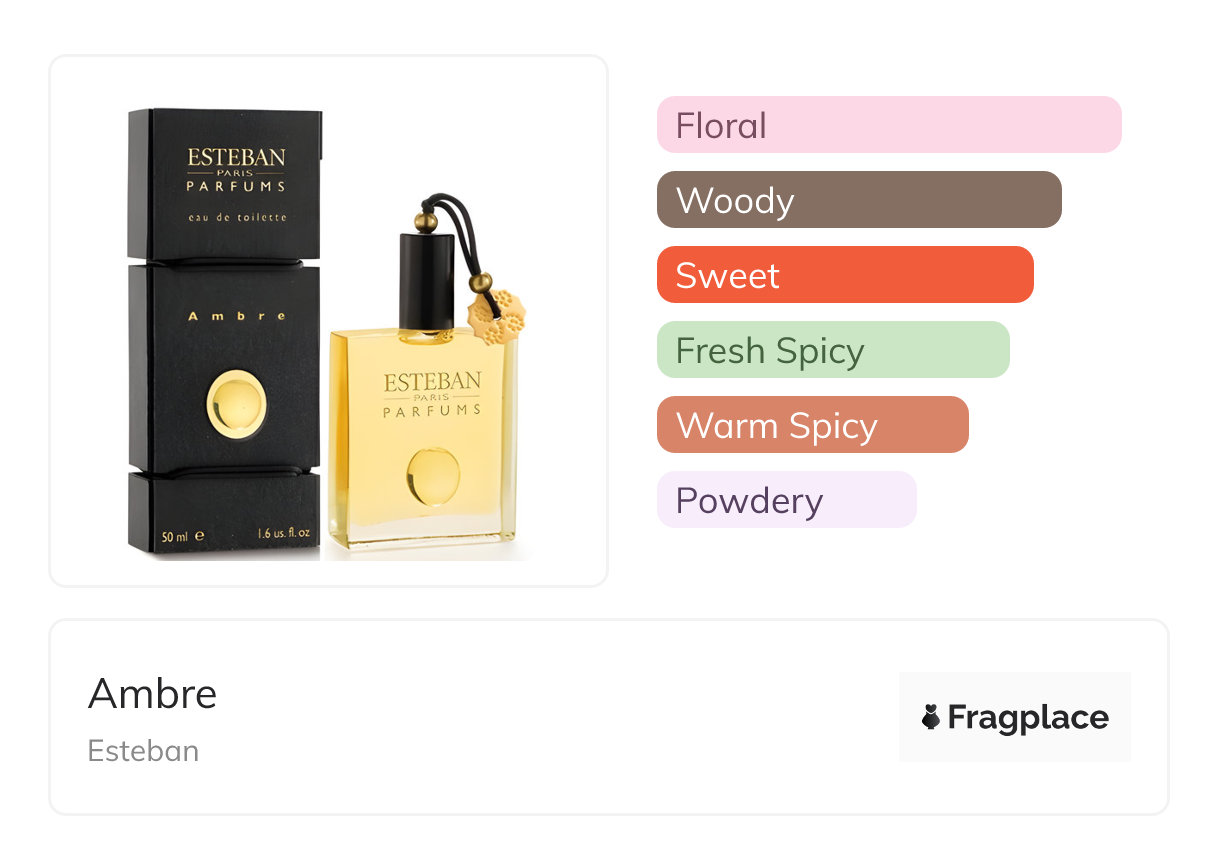
Task: Click the gold Ambre text on the box
Action: 237,316
